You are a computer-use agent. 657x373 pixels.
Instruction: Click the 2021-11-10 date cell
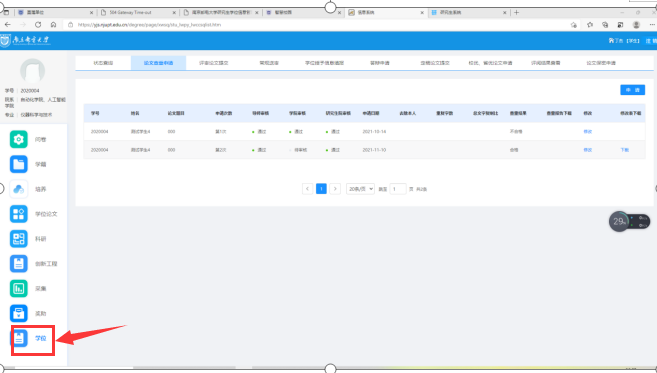coord(374,150)
